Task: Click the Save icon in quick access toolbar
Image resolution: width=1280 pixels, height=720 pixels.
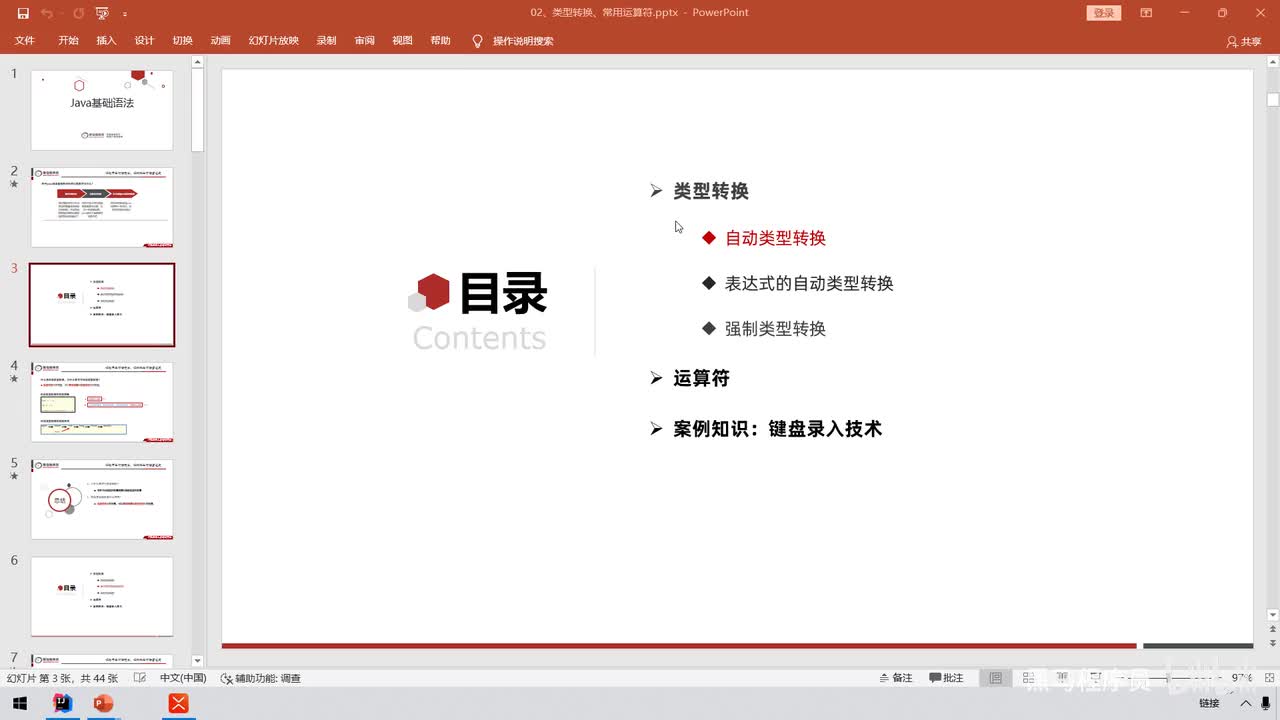Action: (23, 13)
